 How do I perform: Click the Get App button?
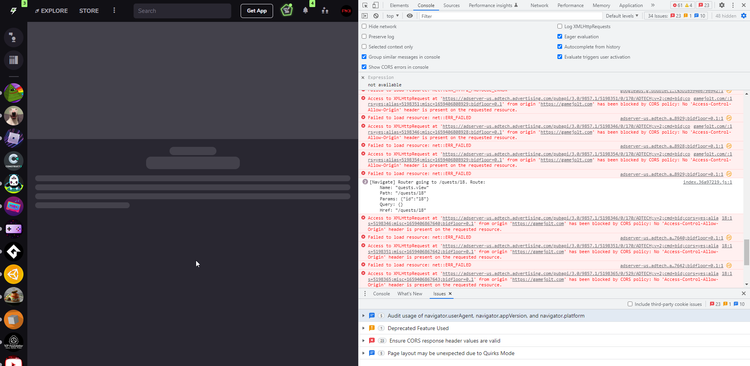(256, 11)
